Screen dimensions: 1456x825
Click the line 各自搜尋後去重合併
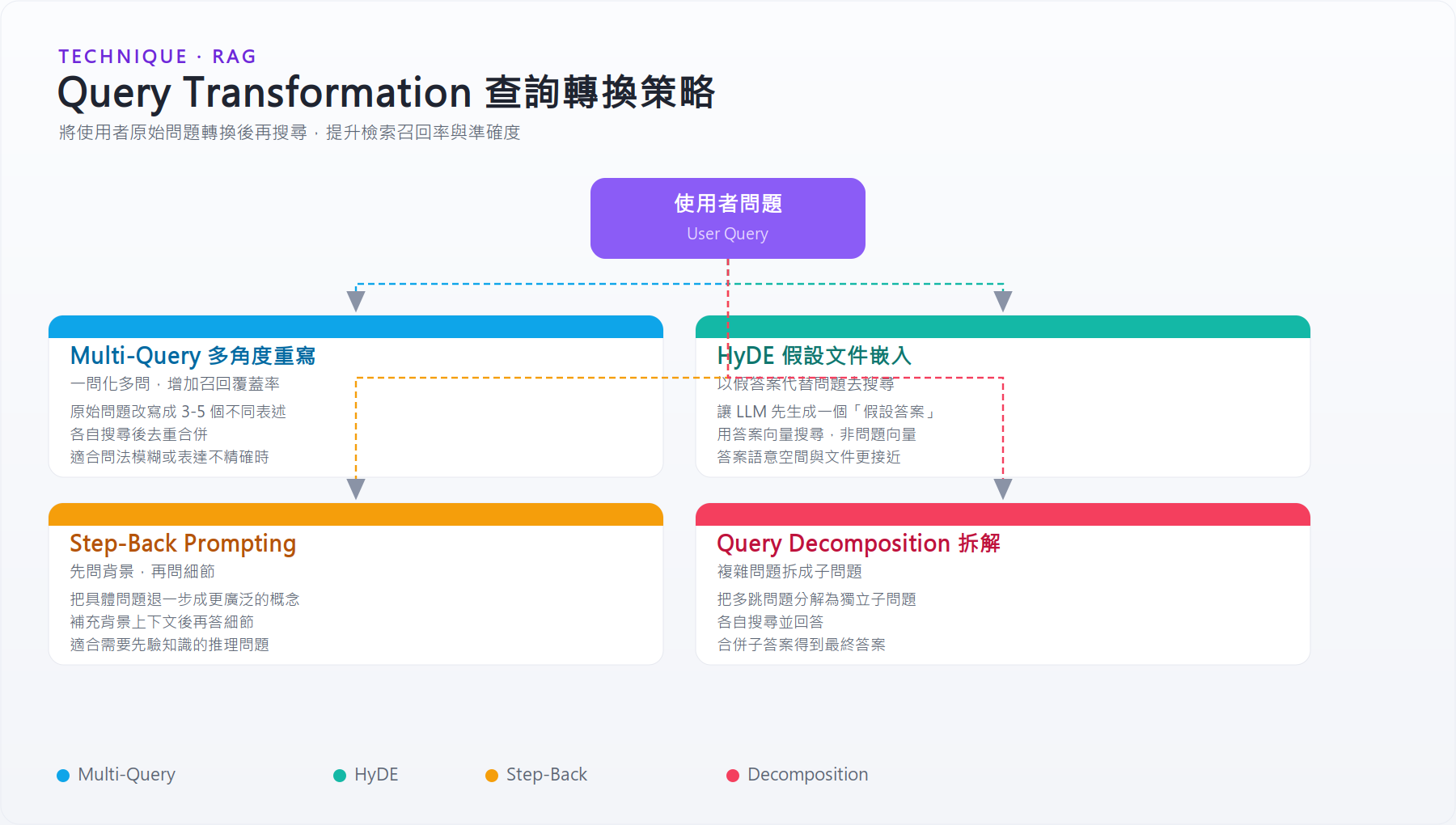[x=139, y=434]
